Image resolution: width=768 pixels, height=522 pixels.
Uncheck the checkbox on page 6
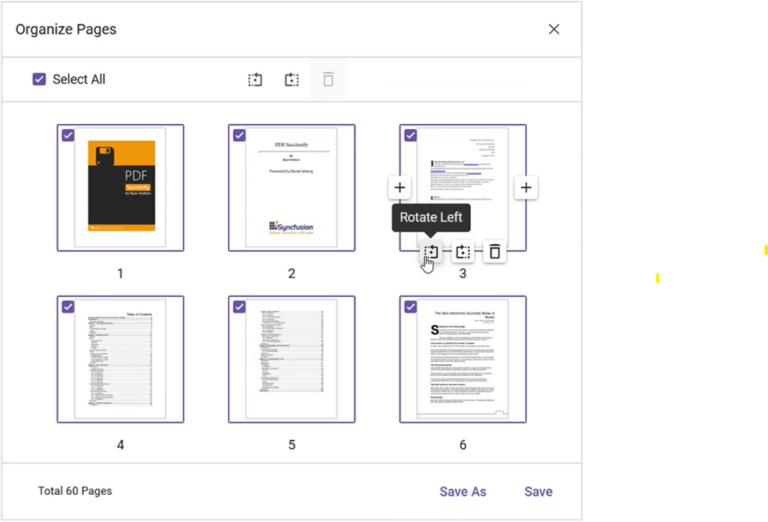[410, 307]
